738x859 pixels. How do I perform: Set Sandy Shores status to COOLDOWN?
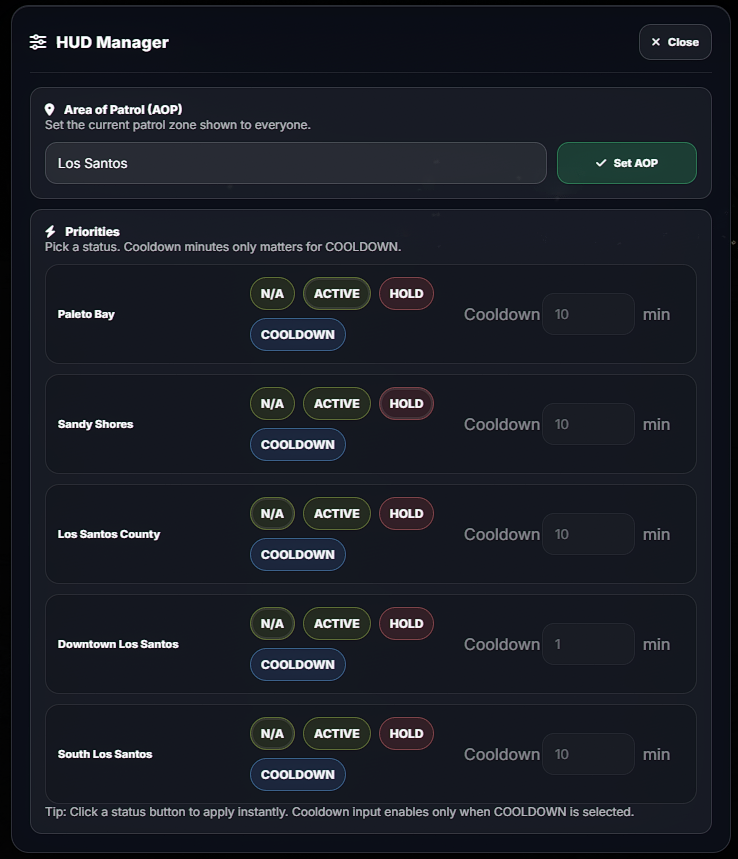pyautogui.click(x=298, y=445)
